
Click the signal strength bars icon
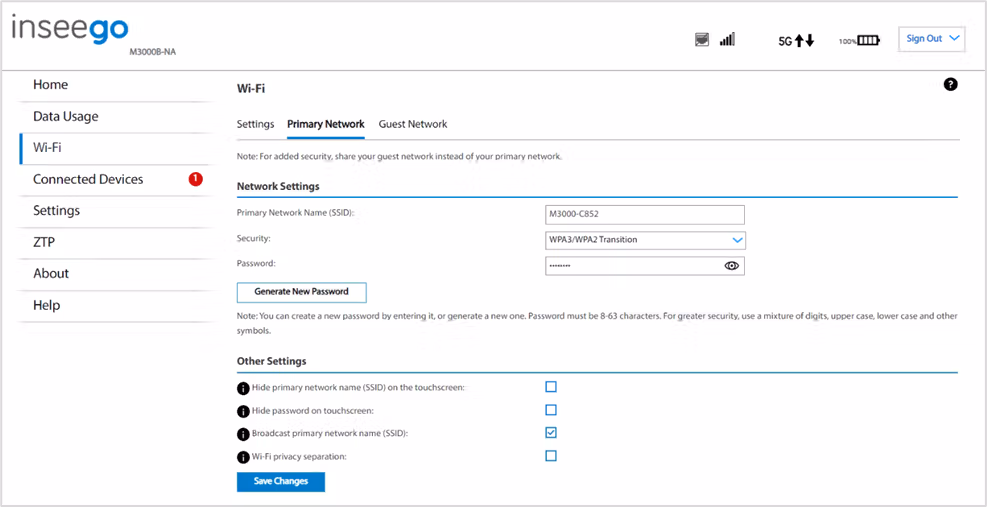727,40
